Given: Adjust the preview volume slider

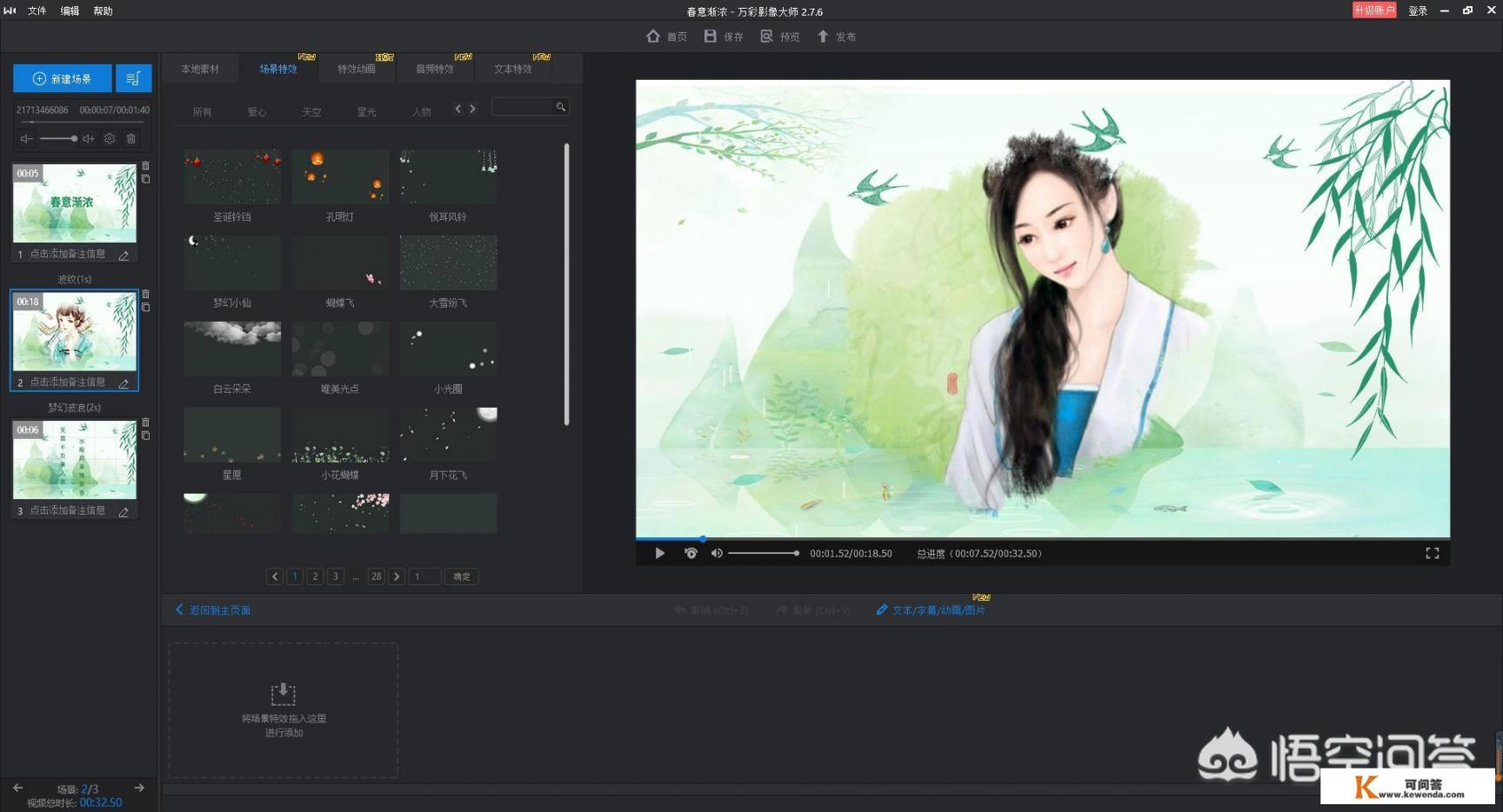Looking at the screenshot, I should 763,553.
